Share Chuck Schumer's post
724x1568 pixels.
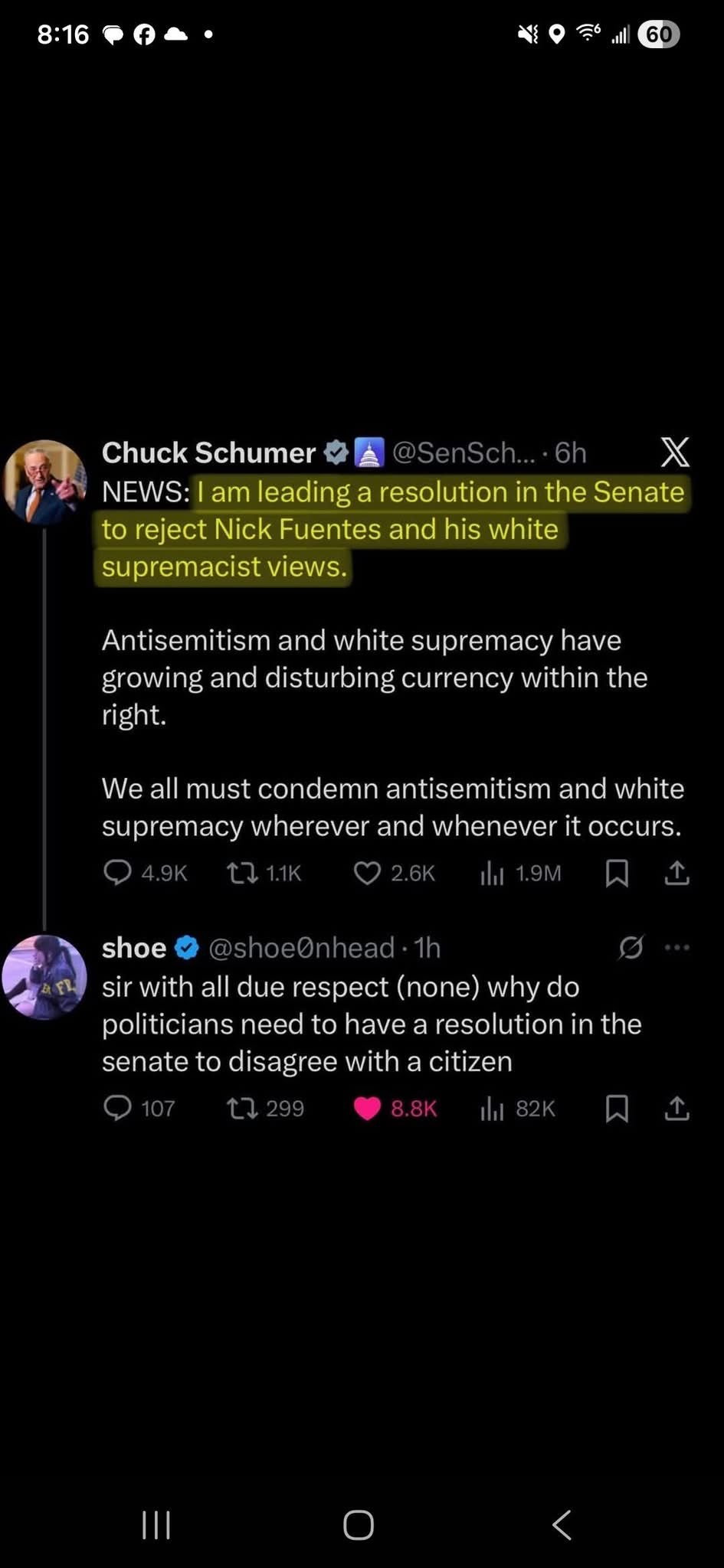(676, 873)
